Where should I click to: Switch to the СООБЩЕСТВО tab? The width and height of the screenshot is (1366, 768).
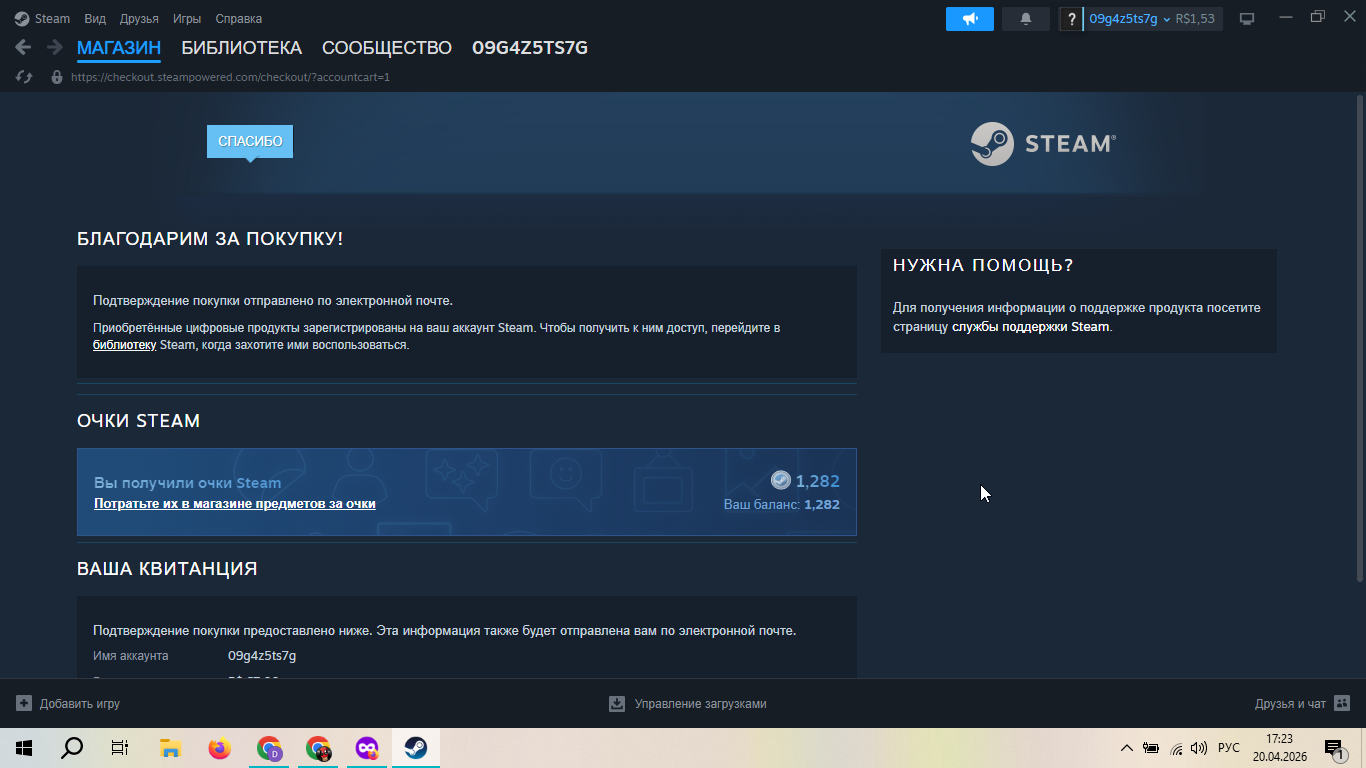387,48
